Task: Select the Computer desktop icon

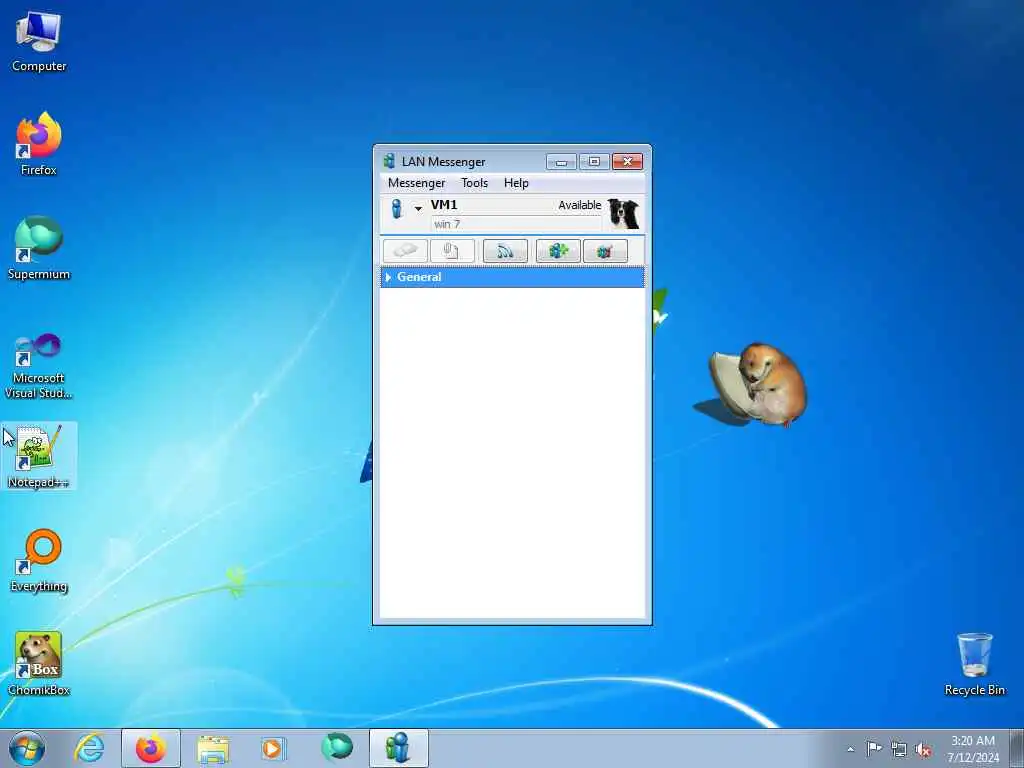Action: (x=39, y=42)
